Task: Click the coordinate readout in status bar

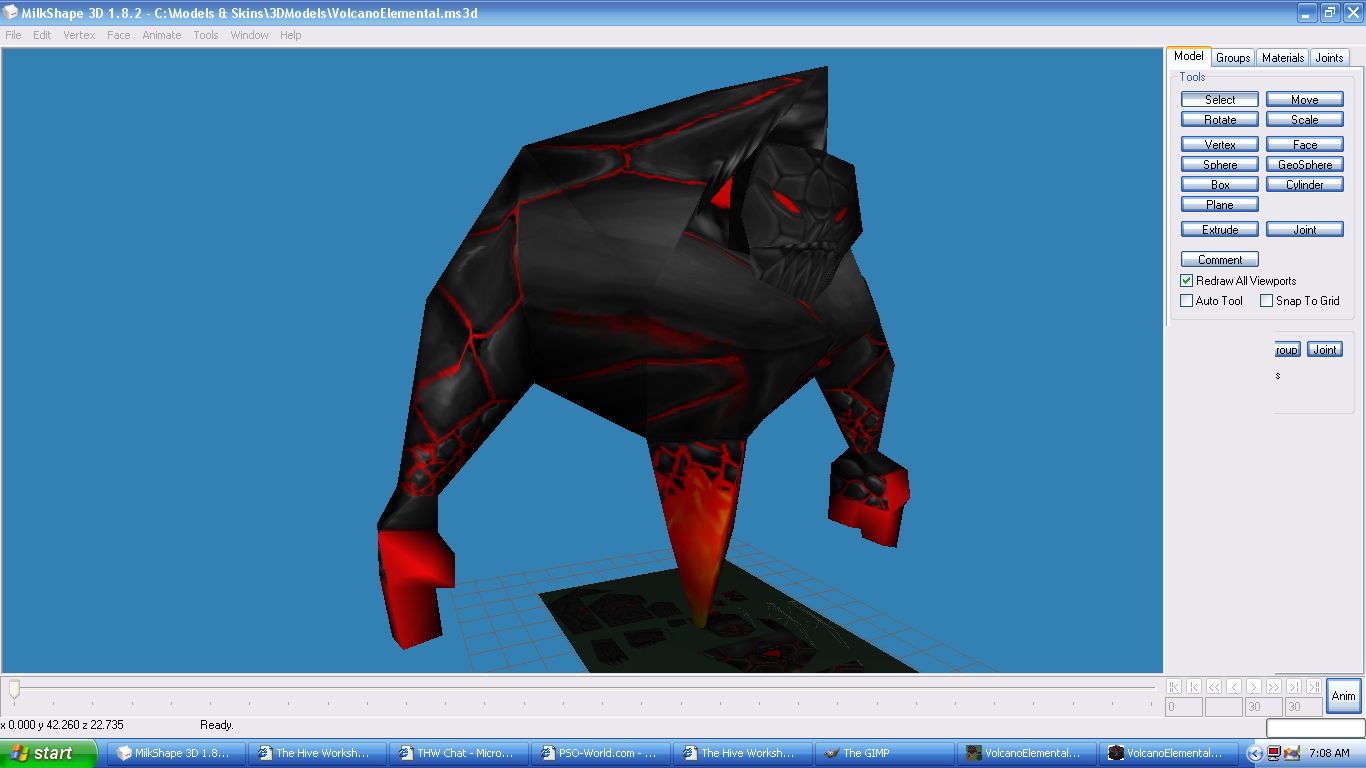Action: [63, 725]
